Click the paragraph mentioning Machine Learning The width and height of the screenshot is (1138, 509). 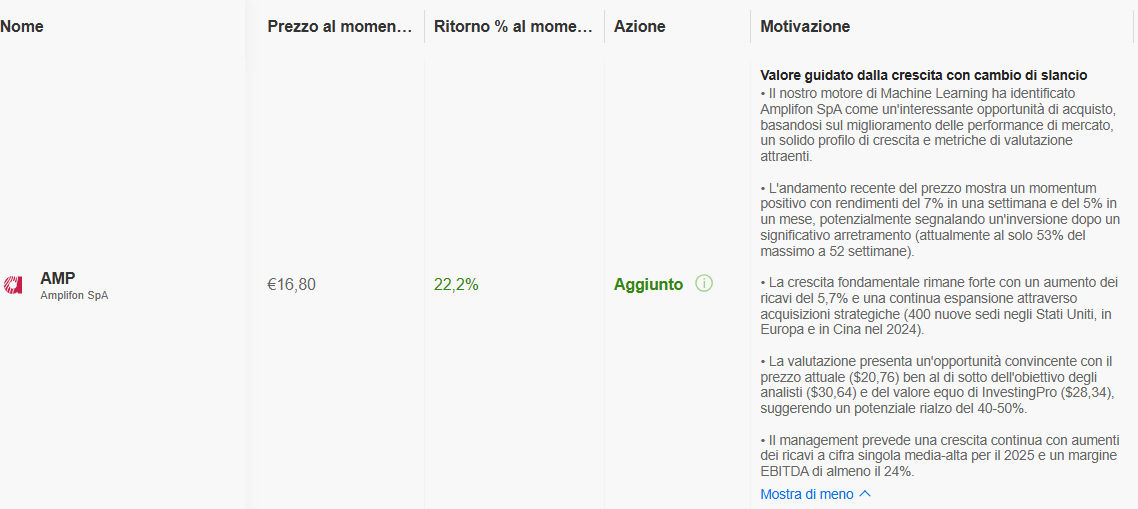pos(938,125)
